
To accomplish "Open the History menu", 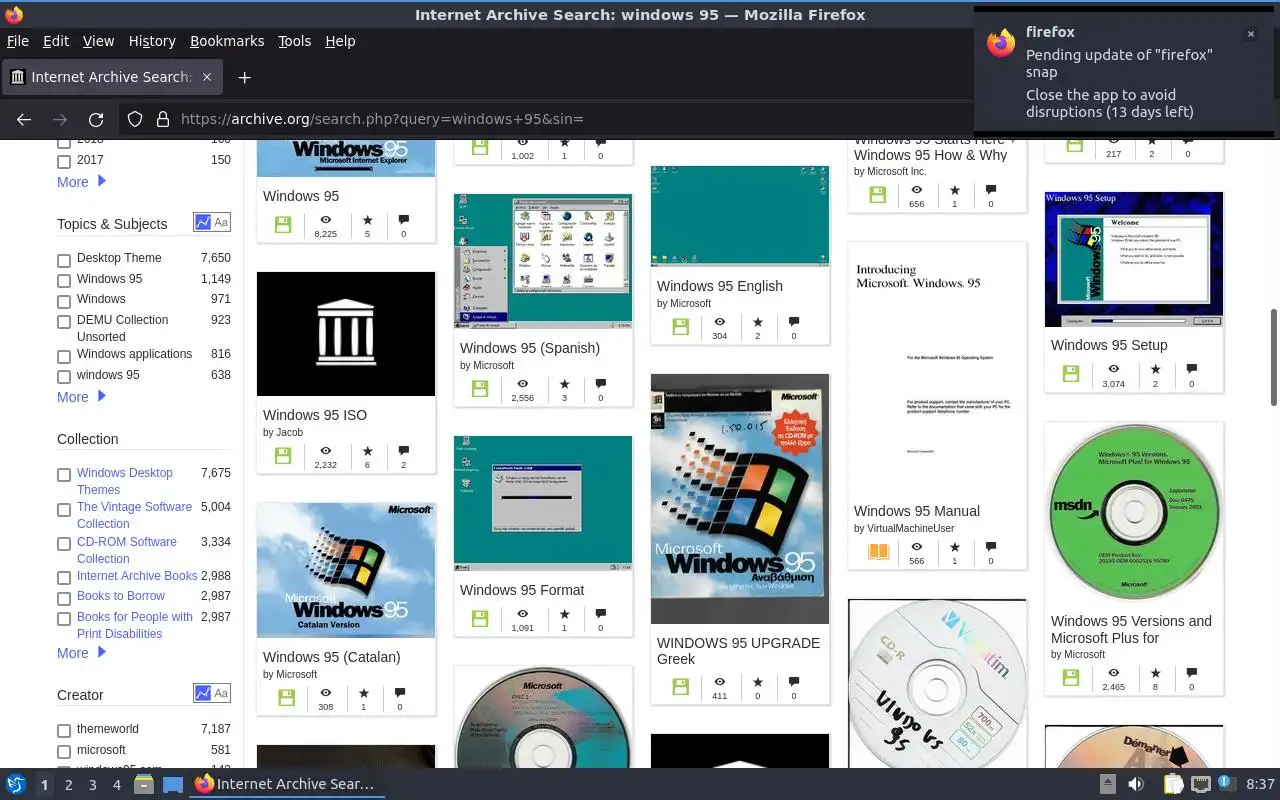I will click(x=152, y=41).
